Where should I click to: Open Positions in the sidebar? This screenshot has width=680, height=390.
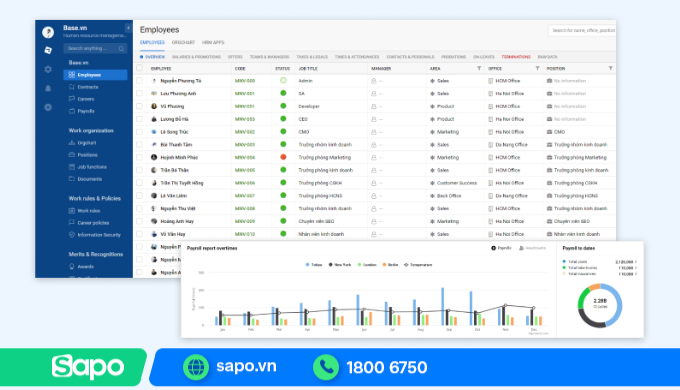pyautogui.click(x=83, y=155)
